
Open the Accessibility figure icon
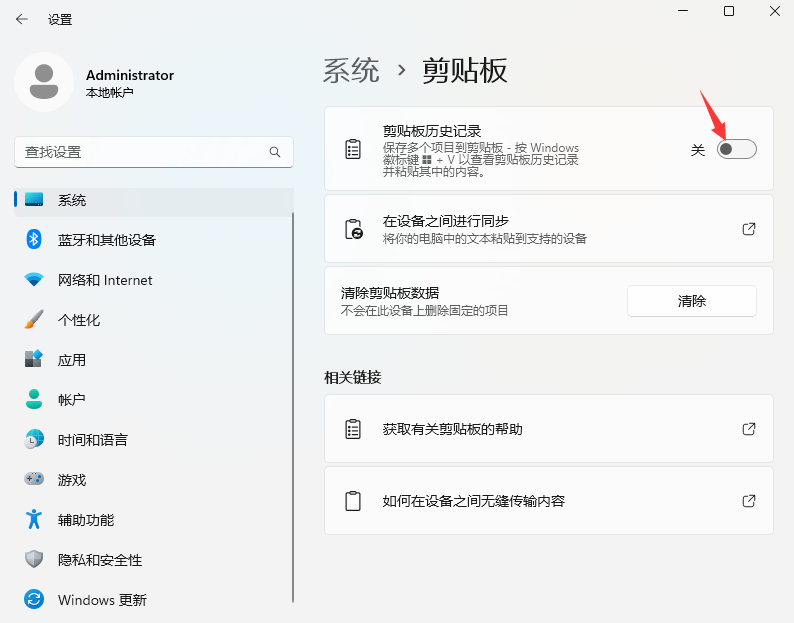tap(34, 520)
